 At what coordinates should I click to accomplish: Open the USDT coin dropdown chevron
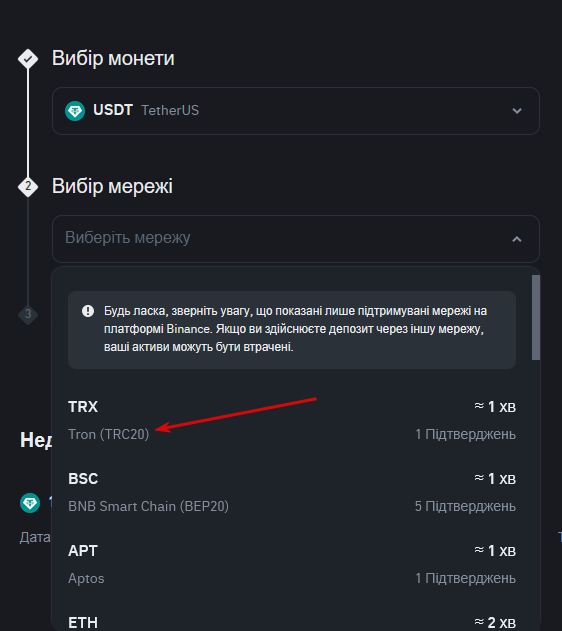517,111
